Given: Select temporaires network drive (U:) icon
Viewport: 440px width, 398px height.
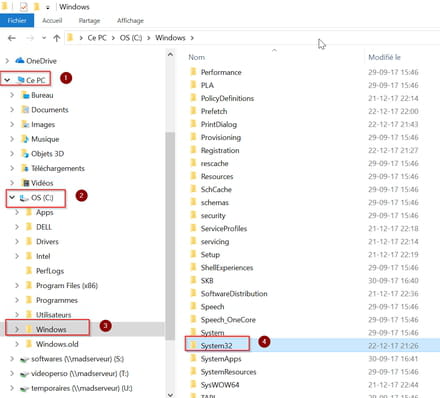Looking at the screenshot, I should [24, 389].
